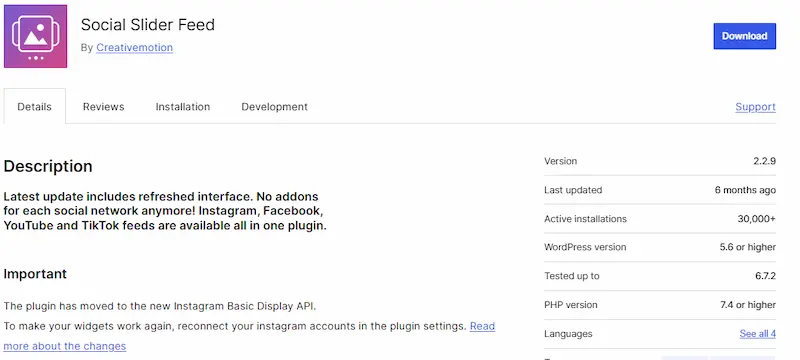Click the plugin title 'Social Slider Feed'
The height and width of the screenshot is (360, 800).
148,24
